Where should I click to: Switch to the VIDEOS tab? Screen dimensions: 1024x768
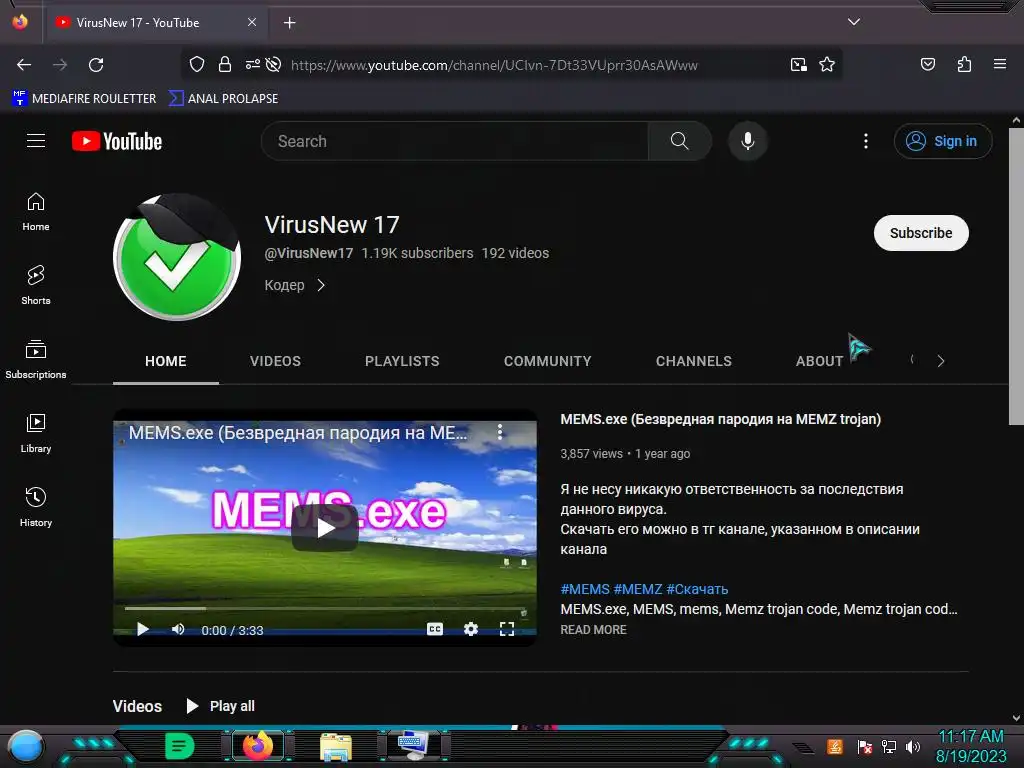click(276, 361)
